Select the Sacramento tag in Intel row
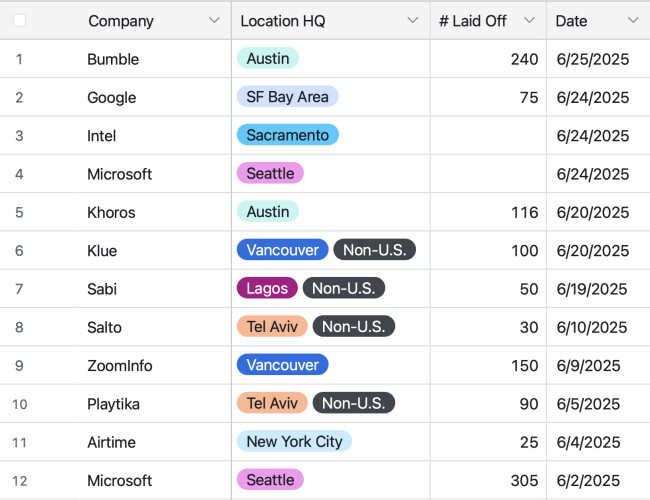 coord(288,135)
